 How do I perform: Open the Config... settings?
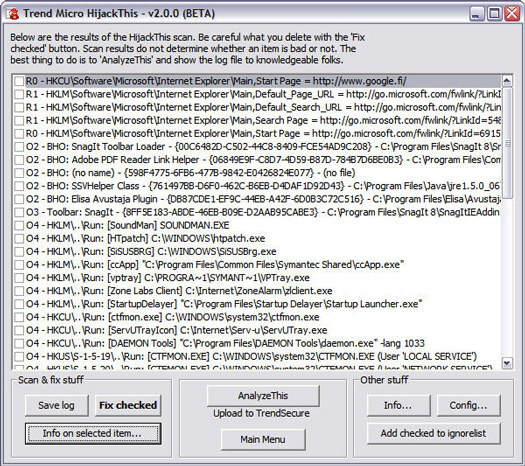(x=468, y=405)
